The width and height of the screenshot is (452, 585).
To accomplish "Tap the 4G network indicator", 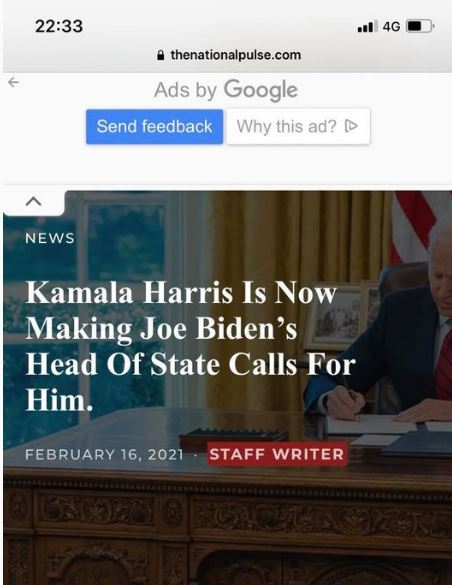I will tap(391, 26).
